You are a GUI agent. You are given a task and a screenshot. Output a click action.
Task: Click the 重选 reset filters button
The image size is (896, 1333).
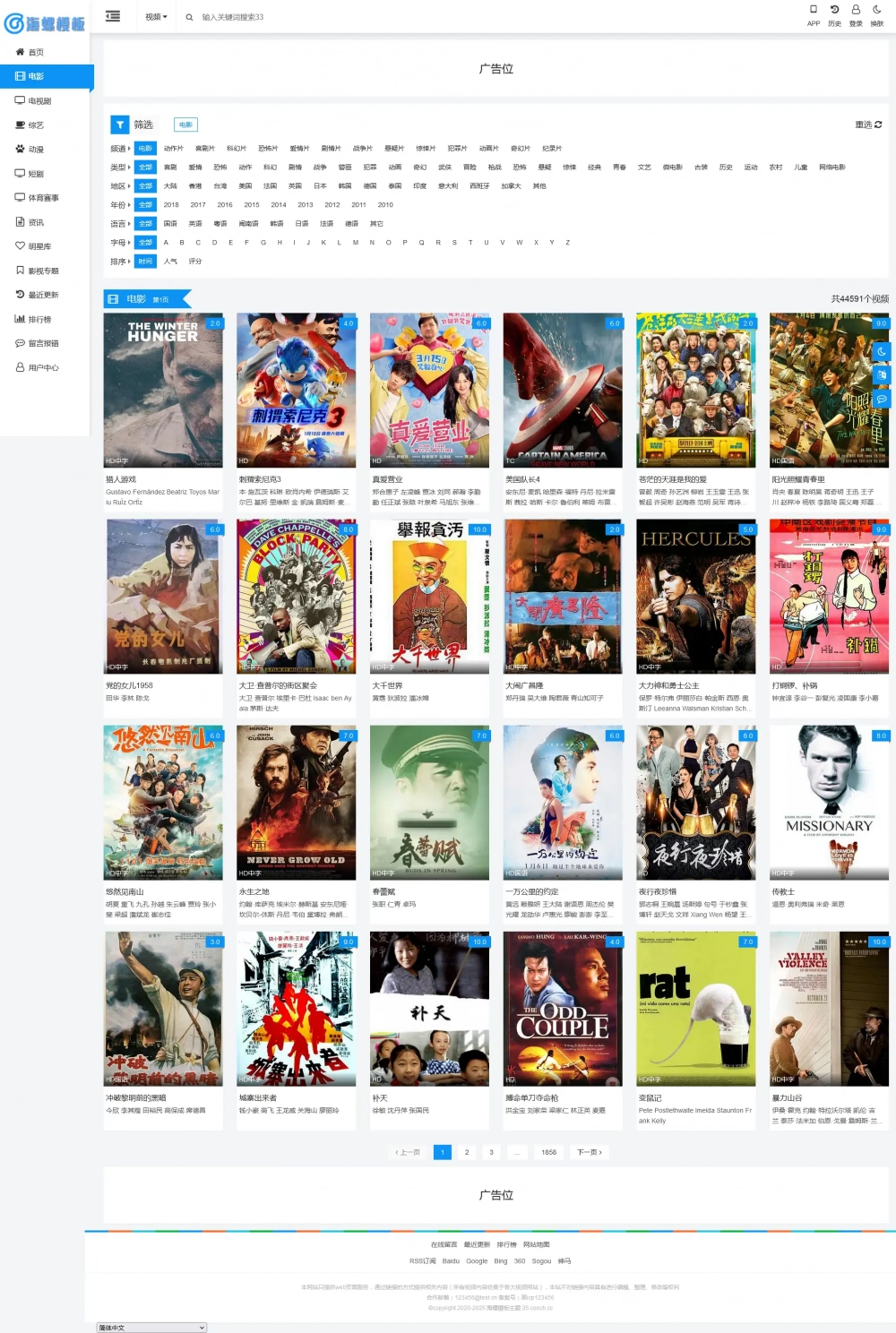868,125
